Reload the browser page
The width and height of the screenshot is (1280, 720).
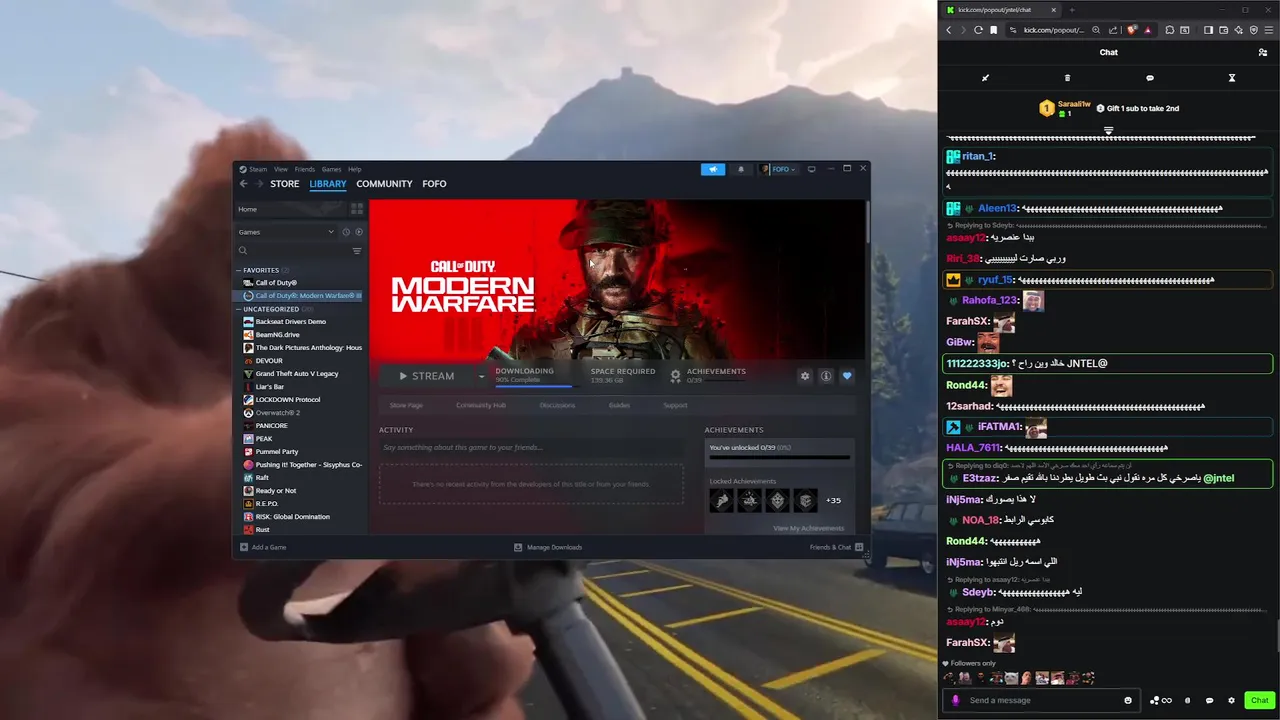click(978, 30)
